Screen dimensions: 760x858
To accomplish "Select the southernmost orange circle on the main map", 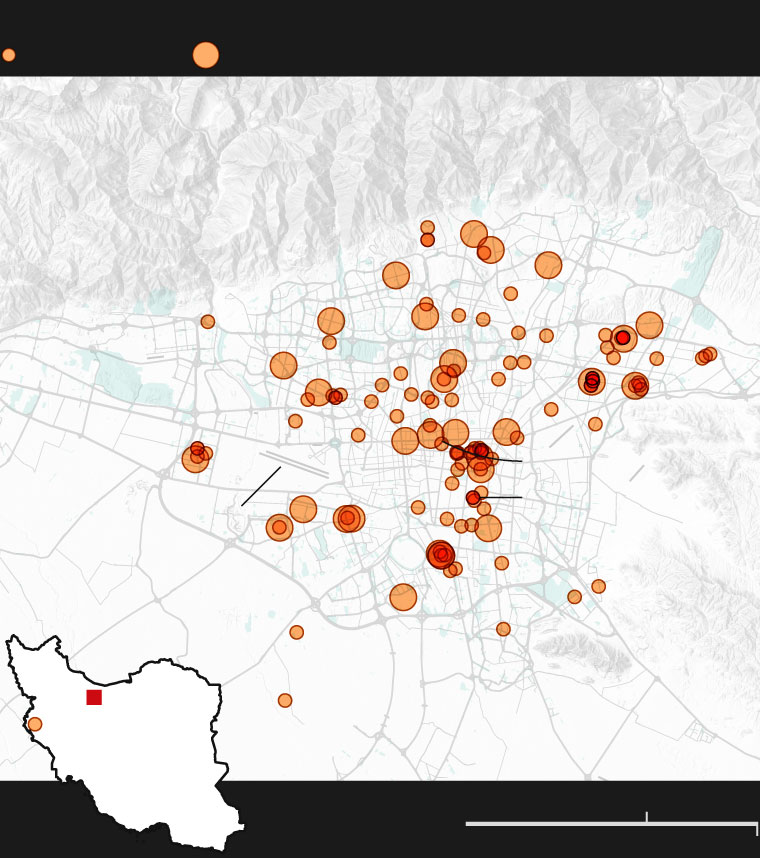I will pos(285,700).
